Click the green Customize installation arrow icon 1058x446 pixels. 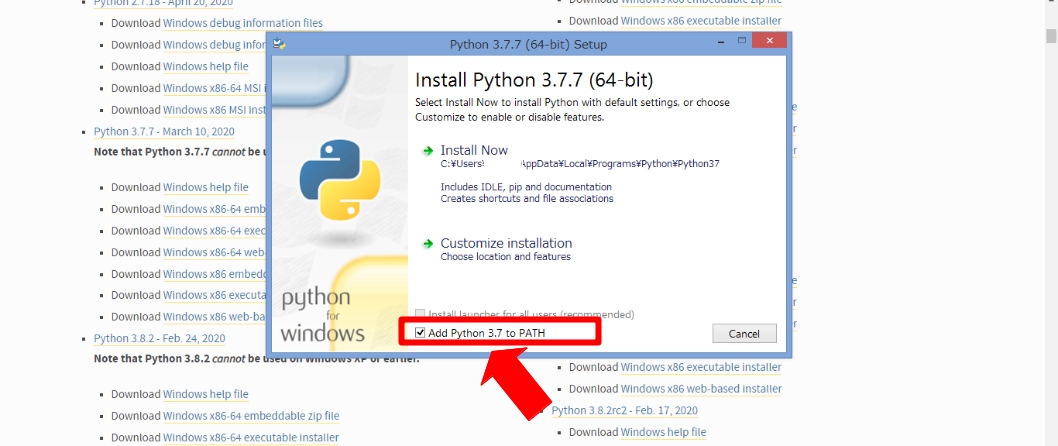click(427, 244)
